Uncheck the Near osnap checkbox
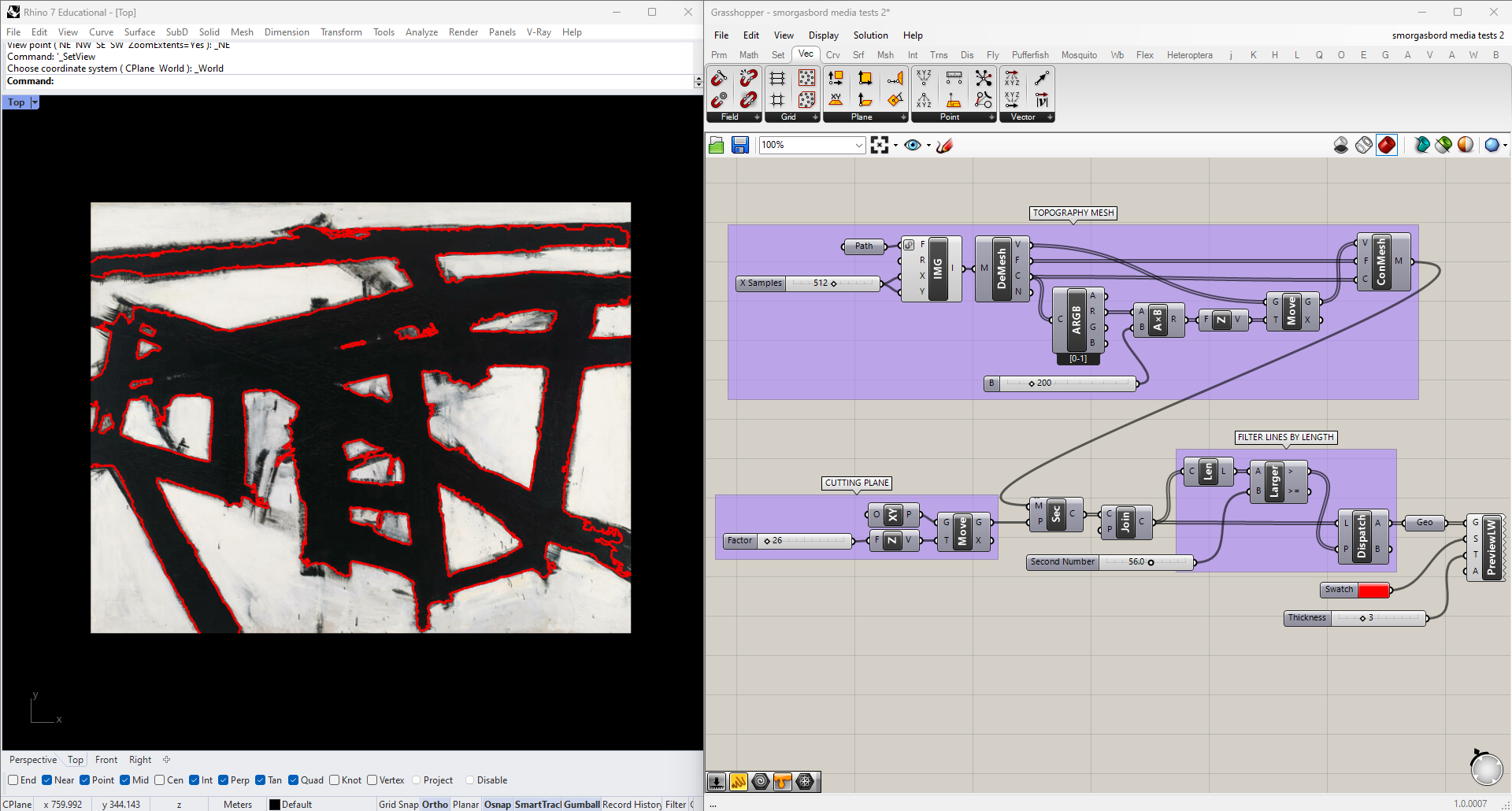The width and height of the screenshot is (1512, 811). click(x=47, y=780)
